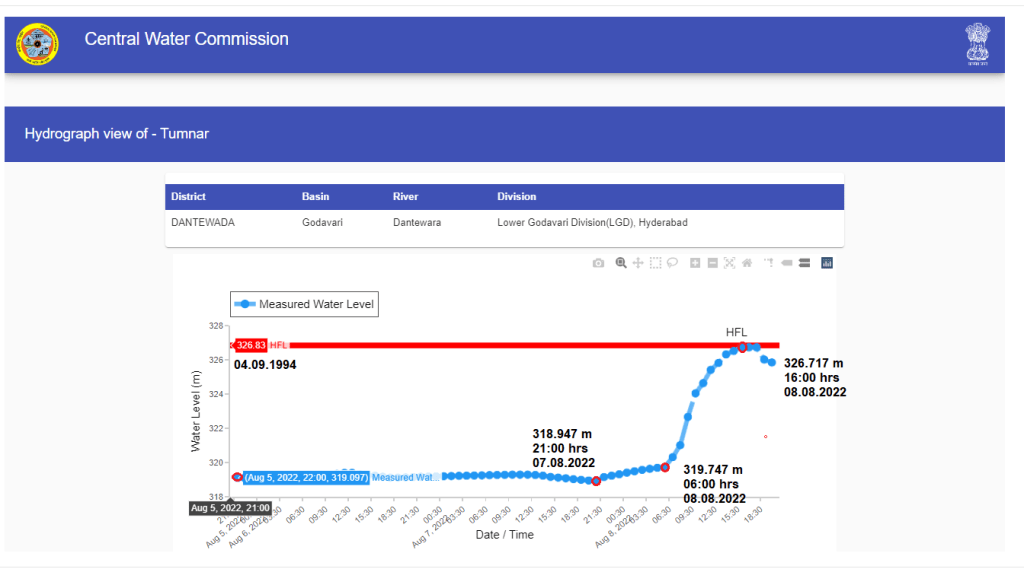Enable show closest data on hover
The height and width of the screenshot is (569, 1024).
click(787, 263)
